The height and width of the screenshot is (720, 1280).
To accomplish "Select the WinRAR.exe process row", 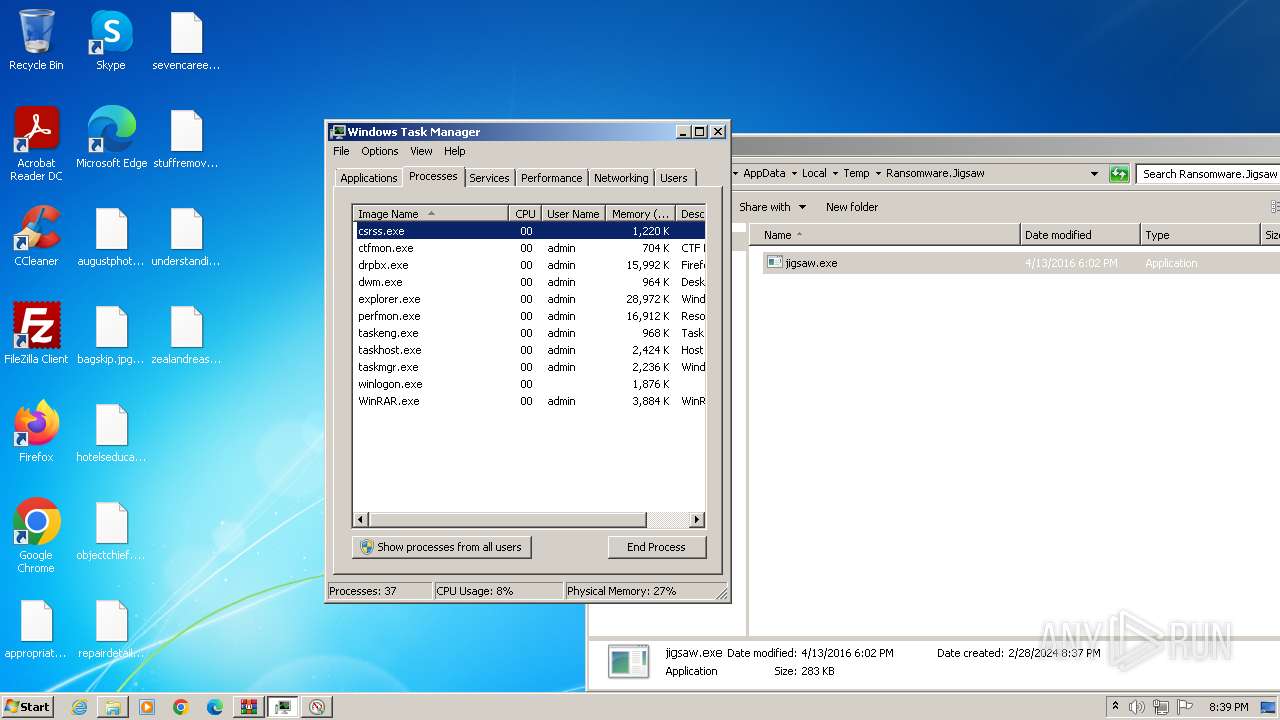I will point(530,401).
